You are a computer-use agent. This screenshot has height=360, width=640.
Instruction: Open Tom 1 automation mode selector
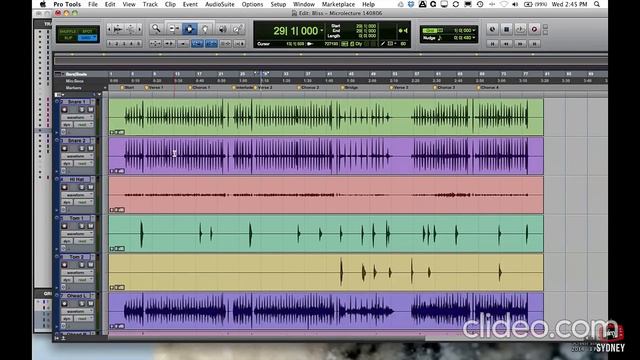tap(84, 241)
